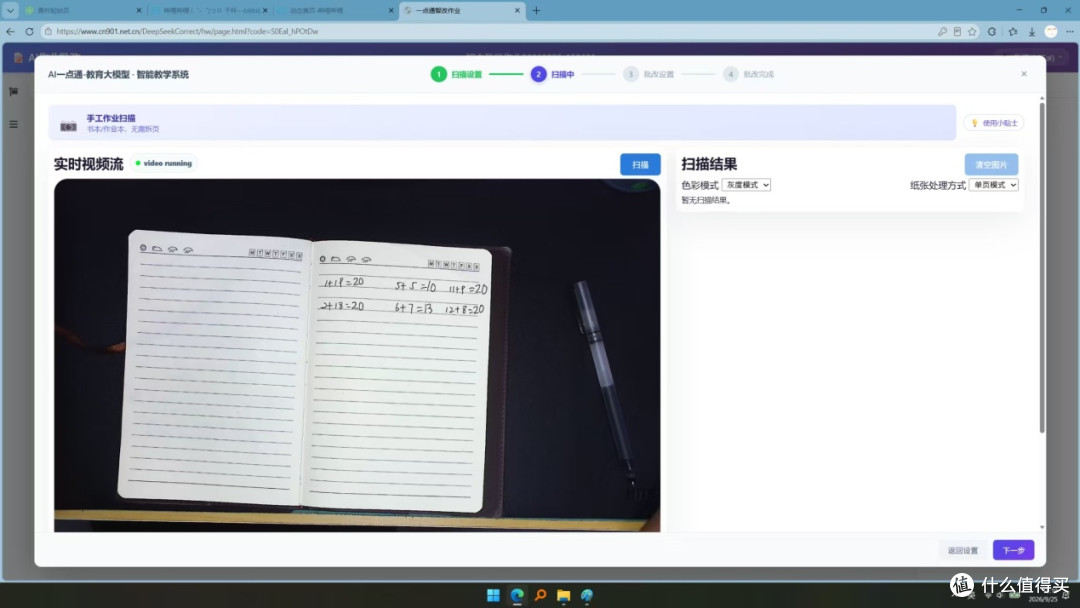Image resolution: width=1080 pixels, height=608 pixels.
Task: Click the taskbar icon right of File Explorer
Action: 587,595
